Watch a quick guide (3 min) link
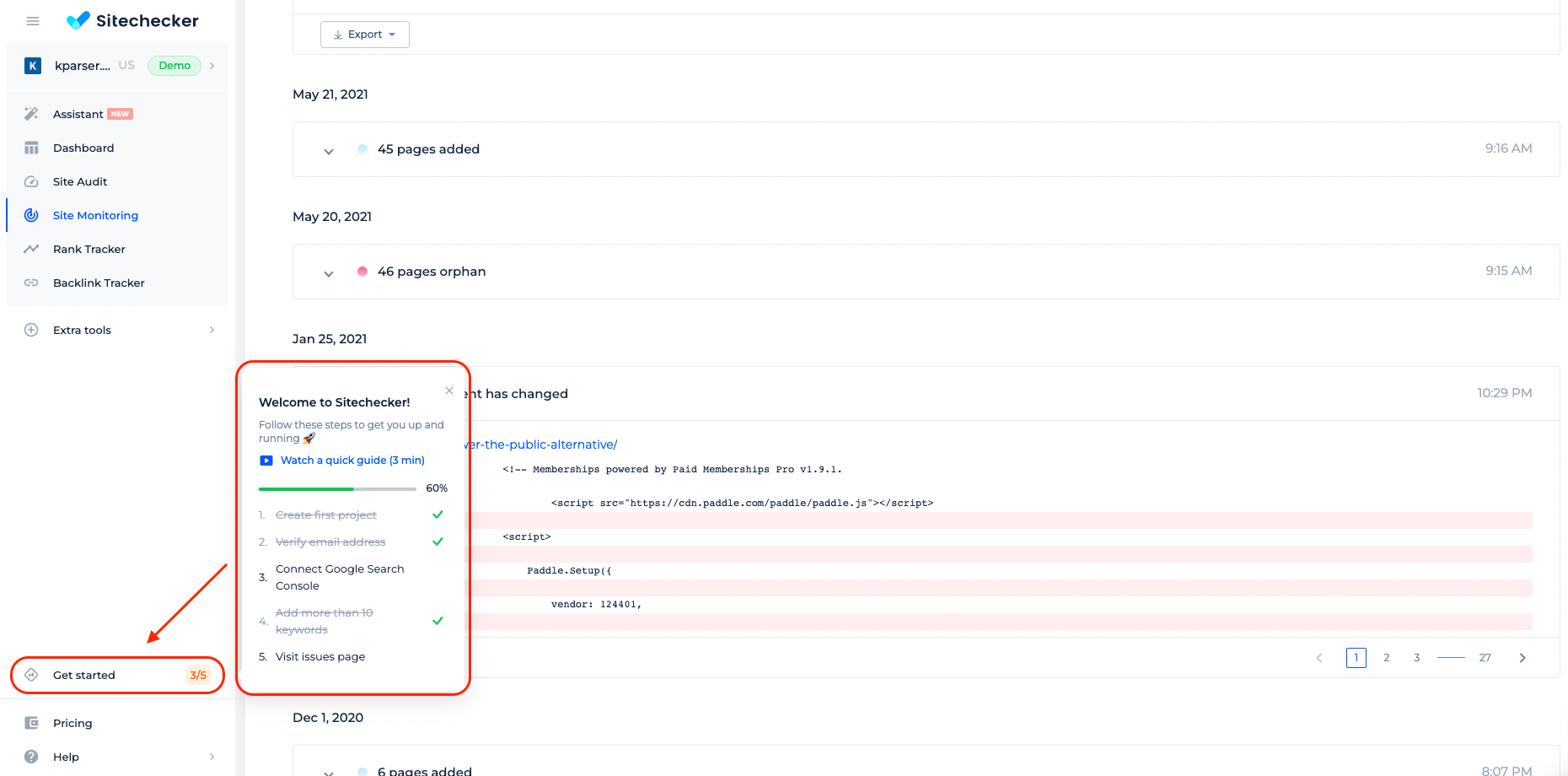Viewport: 1568px width, 776px height. [x=352, y=461]
